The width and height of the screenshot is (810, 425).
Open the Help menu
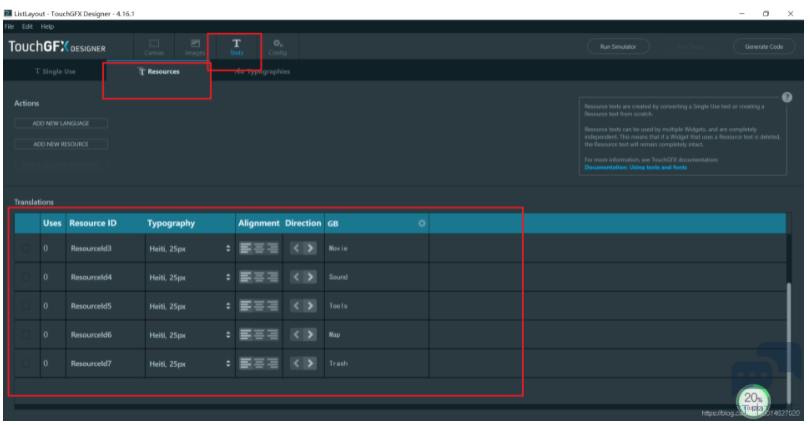(47, 26)
